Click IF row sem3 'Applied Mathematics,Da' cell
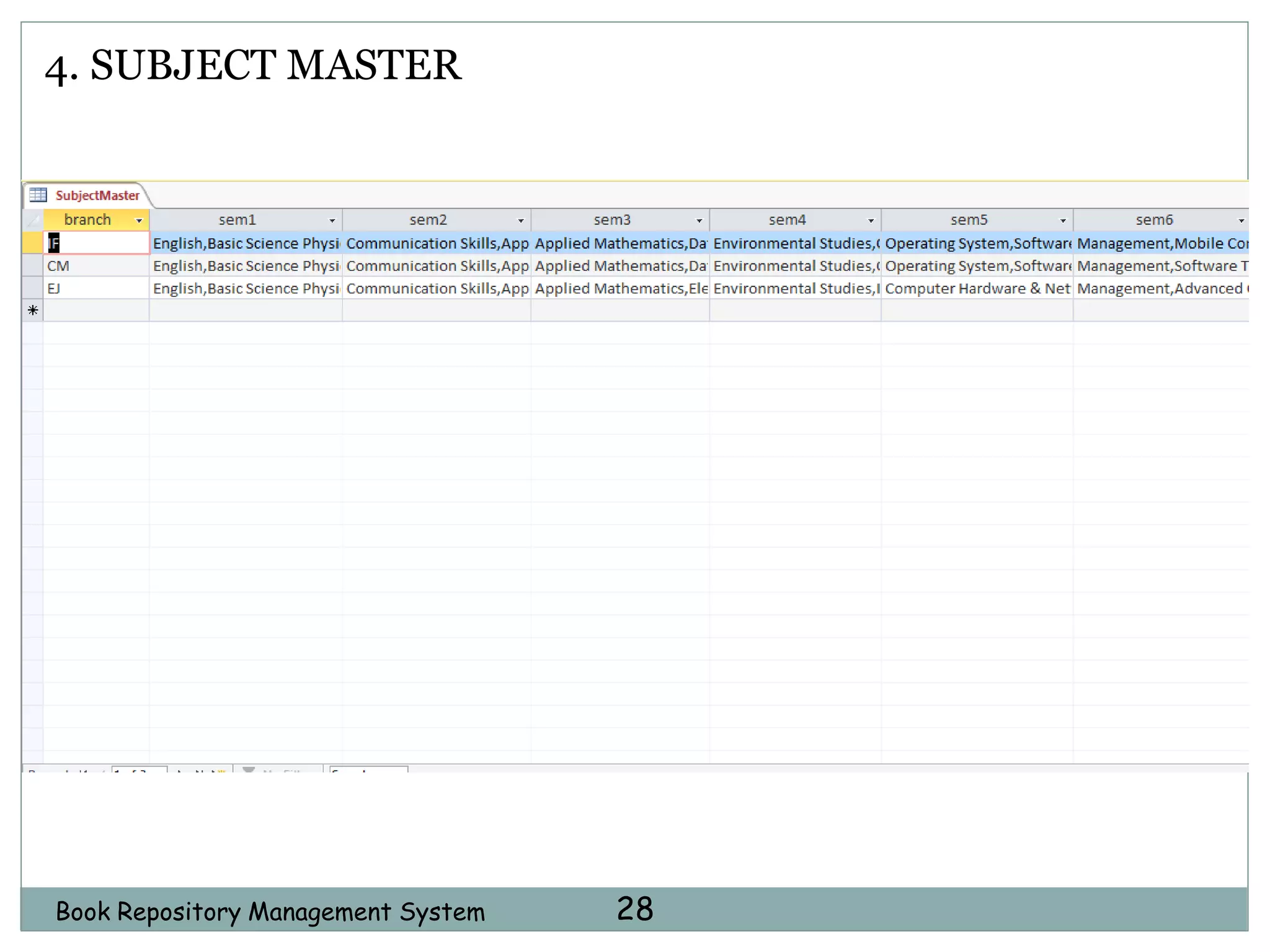 [x=621, y=243]
